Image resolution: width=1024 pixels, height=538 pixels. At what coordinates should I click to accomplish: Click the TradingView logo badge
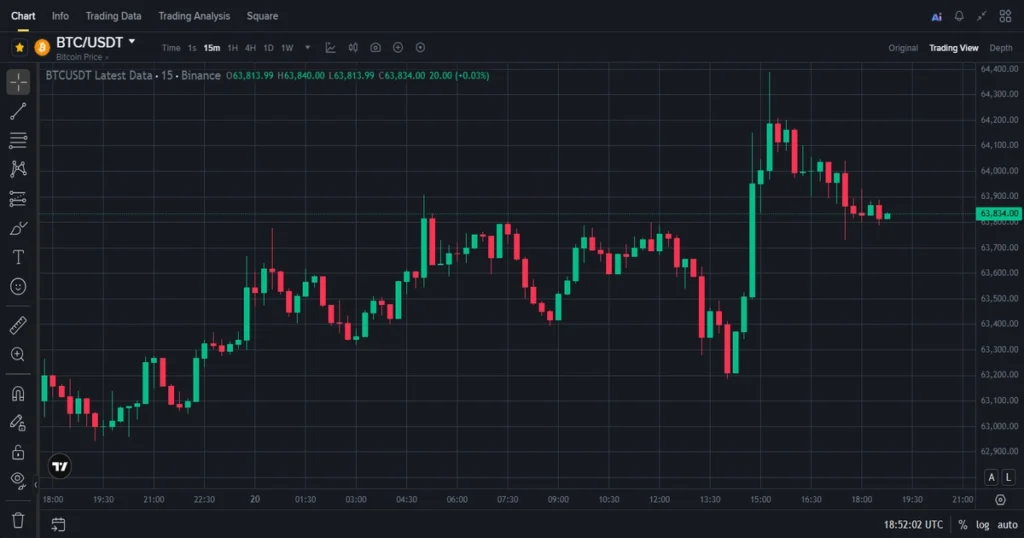(x=60, y=466)
